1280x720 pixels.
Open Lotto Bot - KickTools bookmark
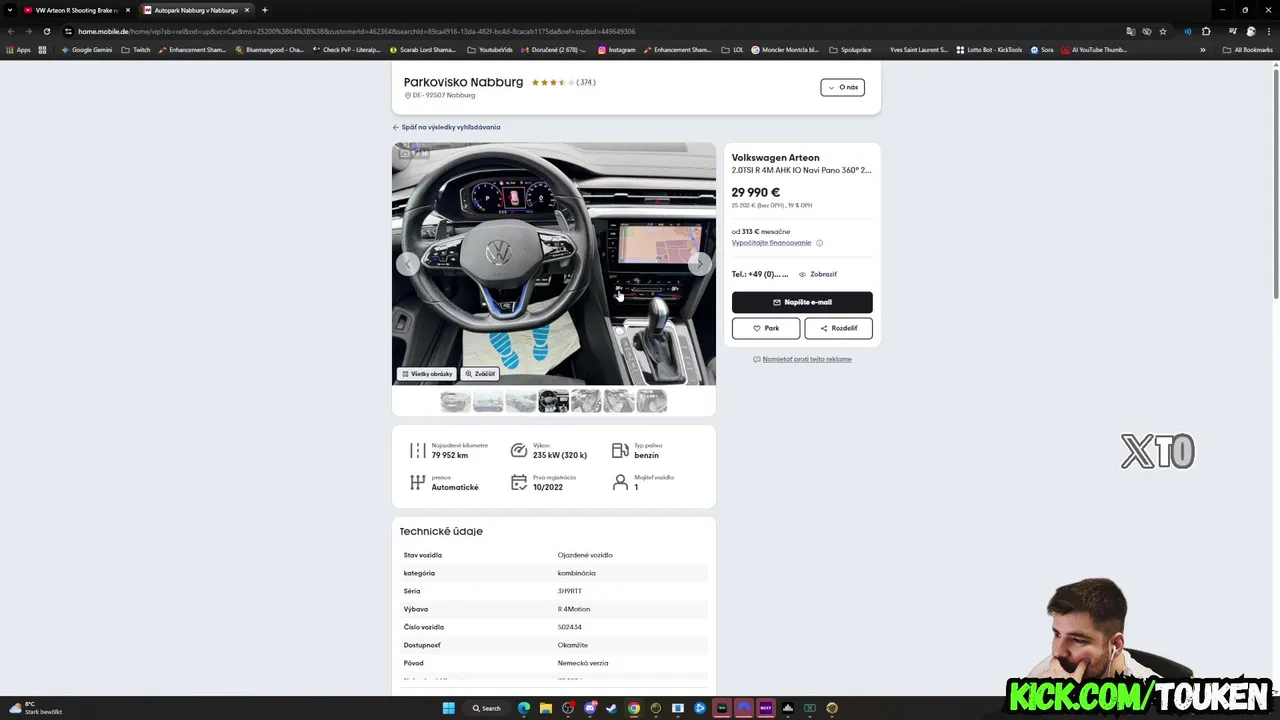click(989, 50)
